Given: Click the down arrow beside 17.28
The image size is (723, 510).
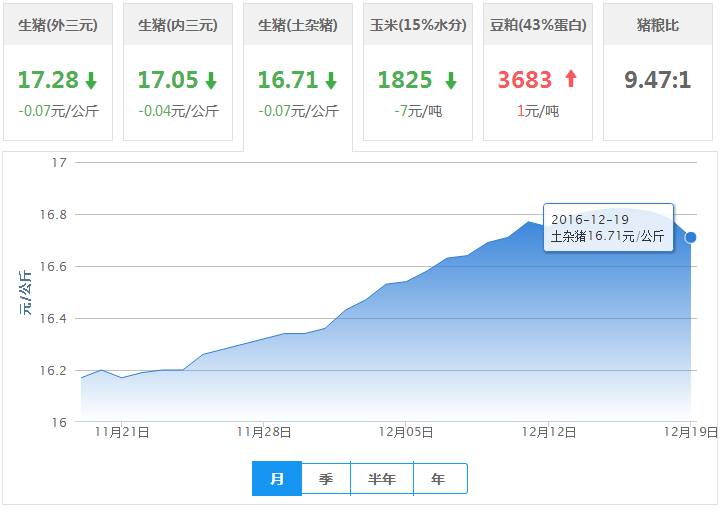Looking at the screenshot, I should click(x=91, y=80).
